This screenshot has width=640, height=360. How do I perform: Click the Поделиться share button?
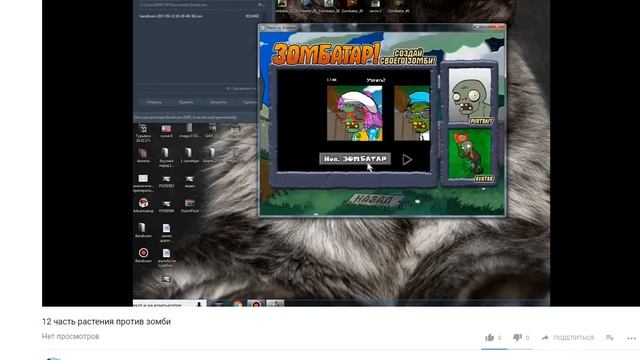coord(567,338)
